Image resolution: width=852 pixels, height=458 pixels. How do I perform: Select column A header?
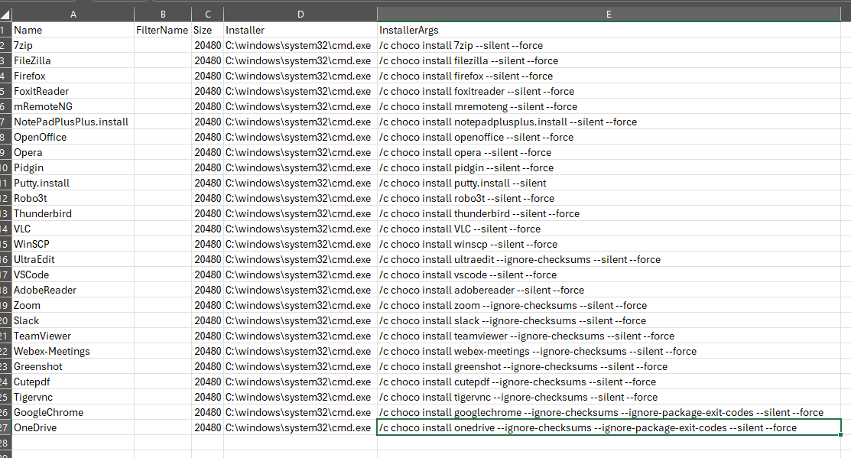[x=73, y=15]
